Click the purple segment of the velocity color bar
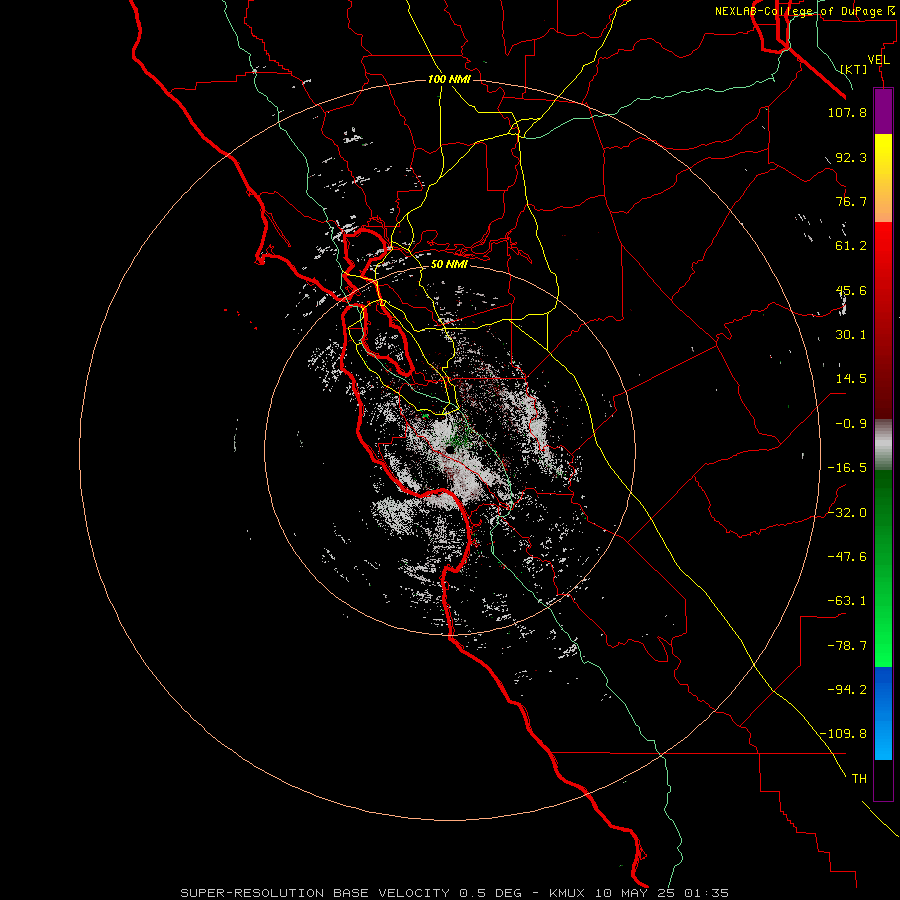 pyautogui.click(x=883, y=111)
